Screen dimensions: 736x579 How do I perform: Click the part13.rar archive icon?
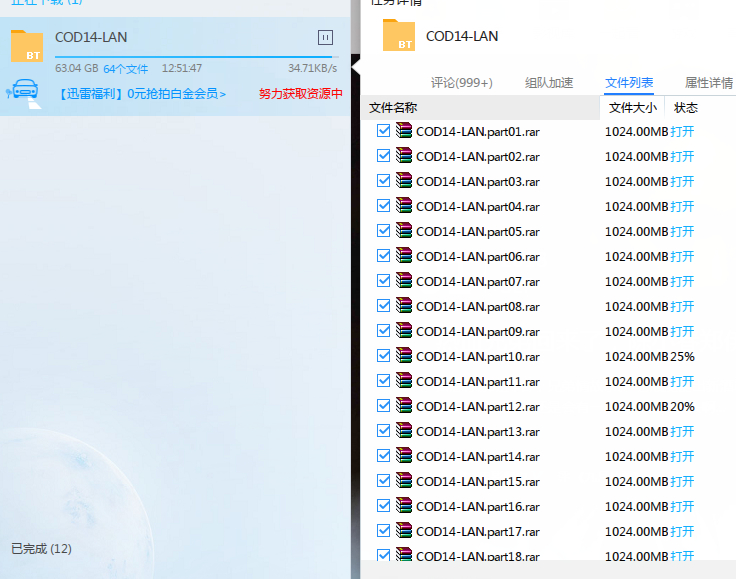pos(404,430)
